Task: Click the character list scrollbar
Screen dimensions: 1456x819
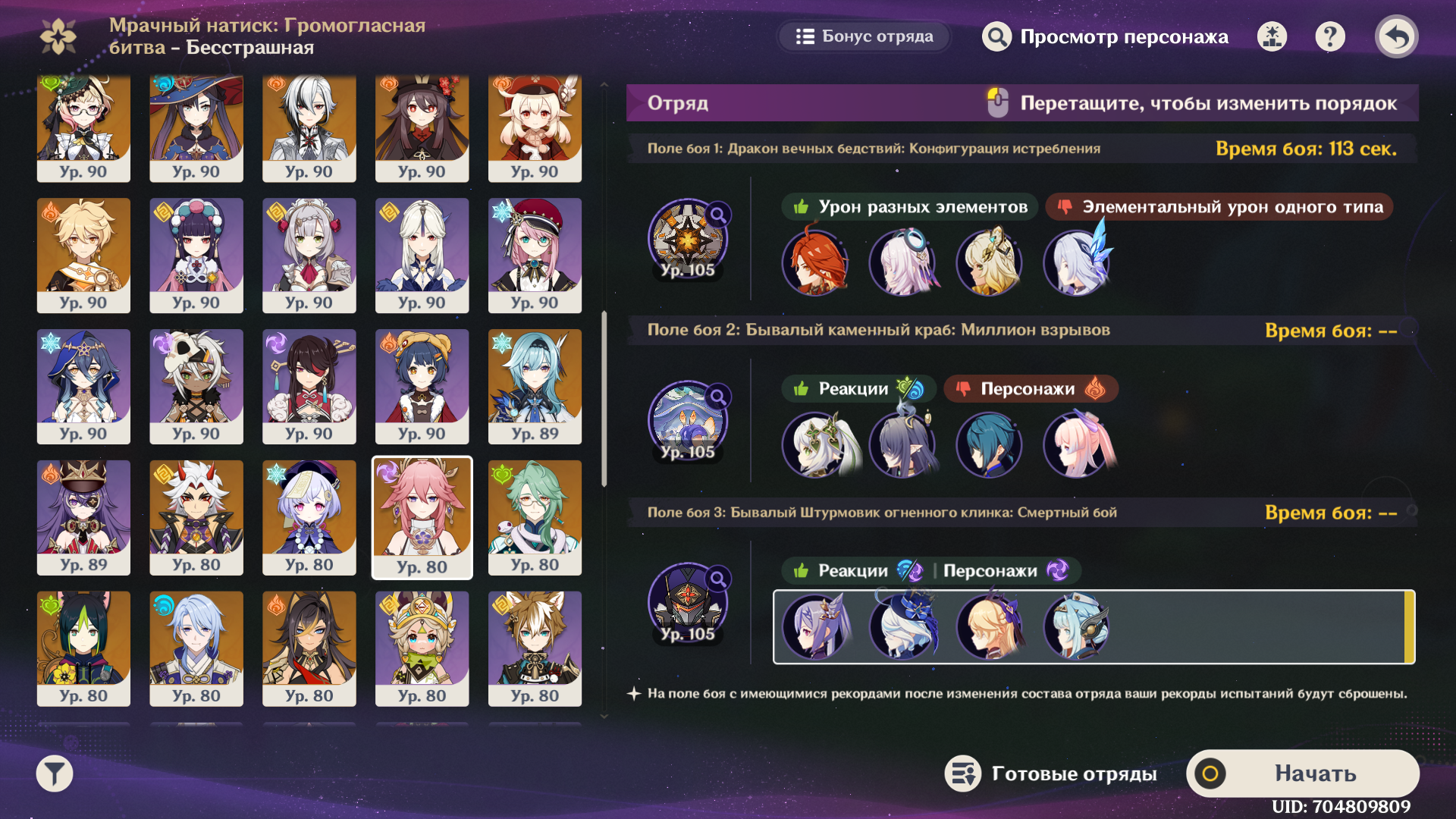Action: 604,398
